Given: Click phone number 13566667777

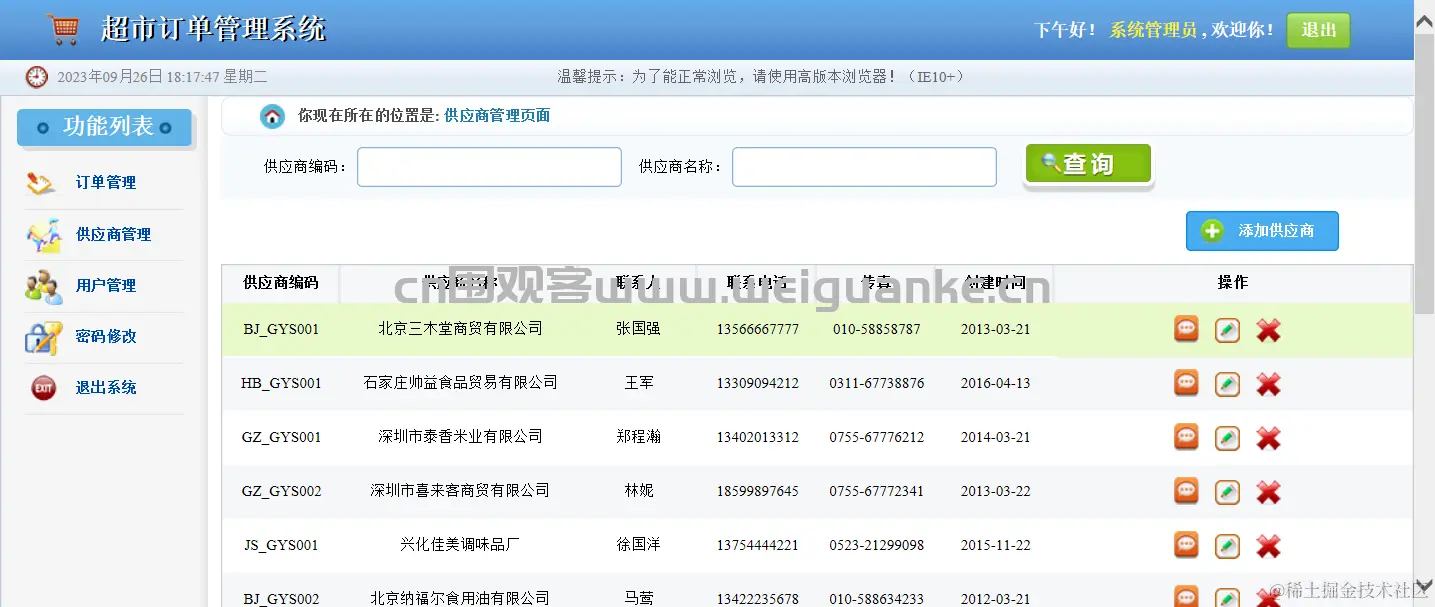Looking at the screenshot, I should [x=757, y=329].
